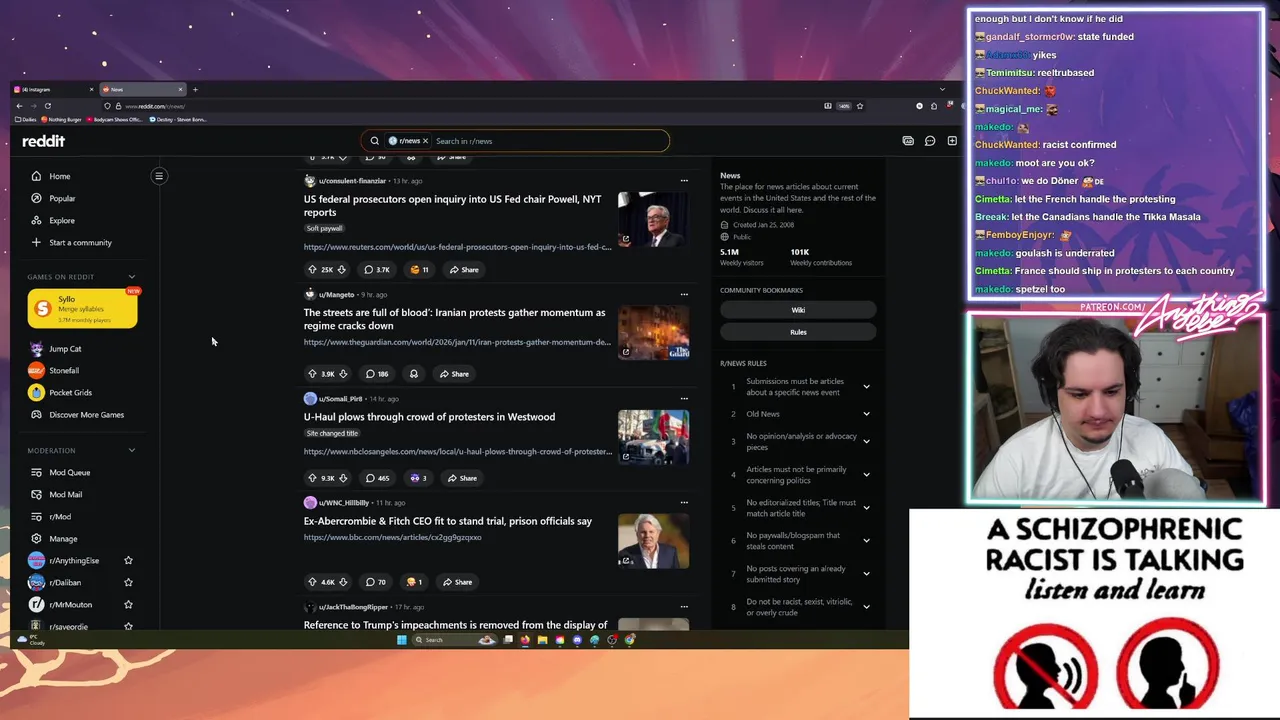Open the list all tabs dropdown
The width and height of the screenshot is (1280, 720).
[x=942, y=90]
